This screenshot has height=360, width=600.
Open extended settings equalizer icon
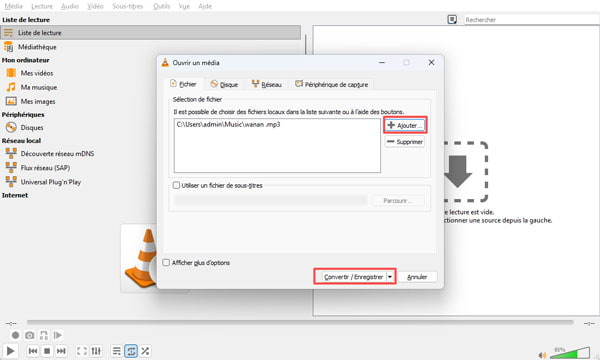coord(96,351)
